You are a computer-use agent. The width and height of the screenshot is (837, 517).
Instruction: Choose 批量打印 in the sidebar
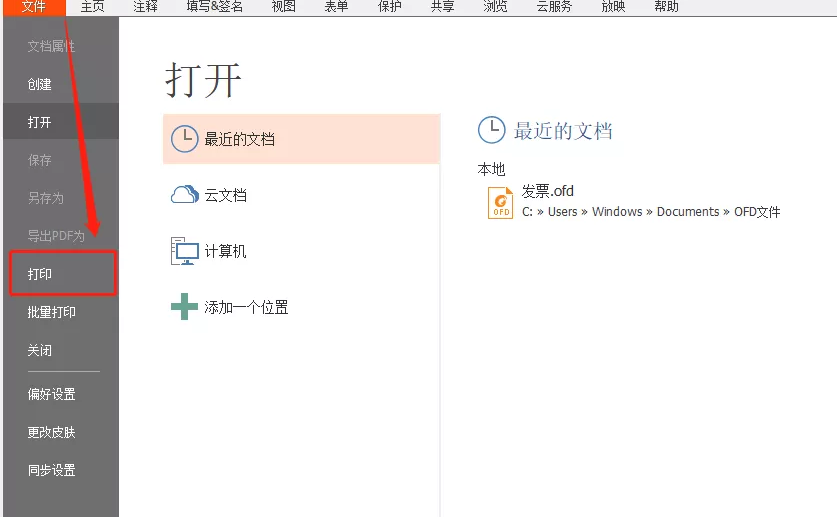(51, 312)
